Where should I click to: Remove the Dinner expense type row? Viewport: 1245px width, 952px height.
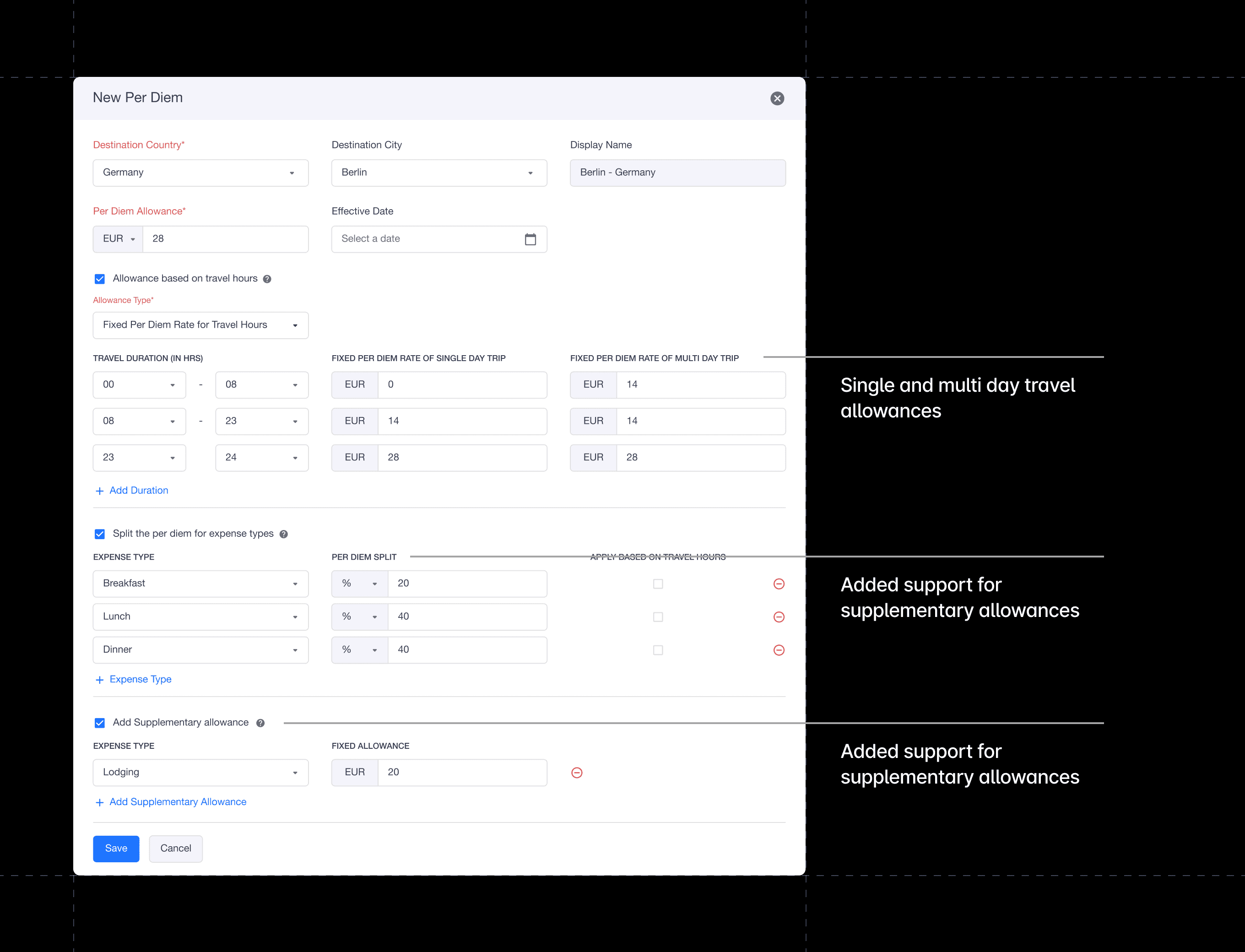[779, 650]
